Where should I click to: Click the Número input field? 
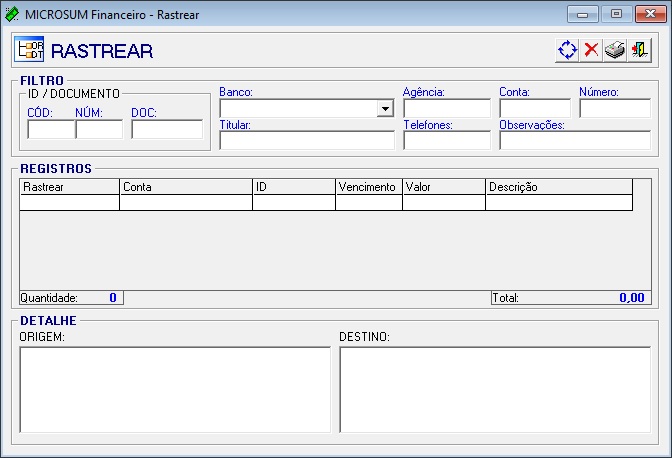point(615,108)
